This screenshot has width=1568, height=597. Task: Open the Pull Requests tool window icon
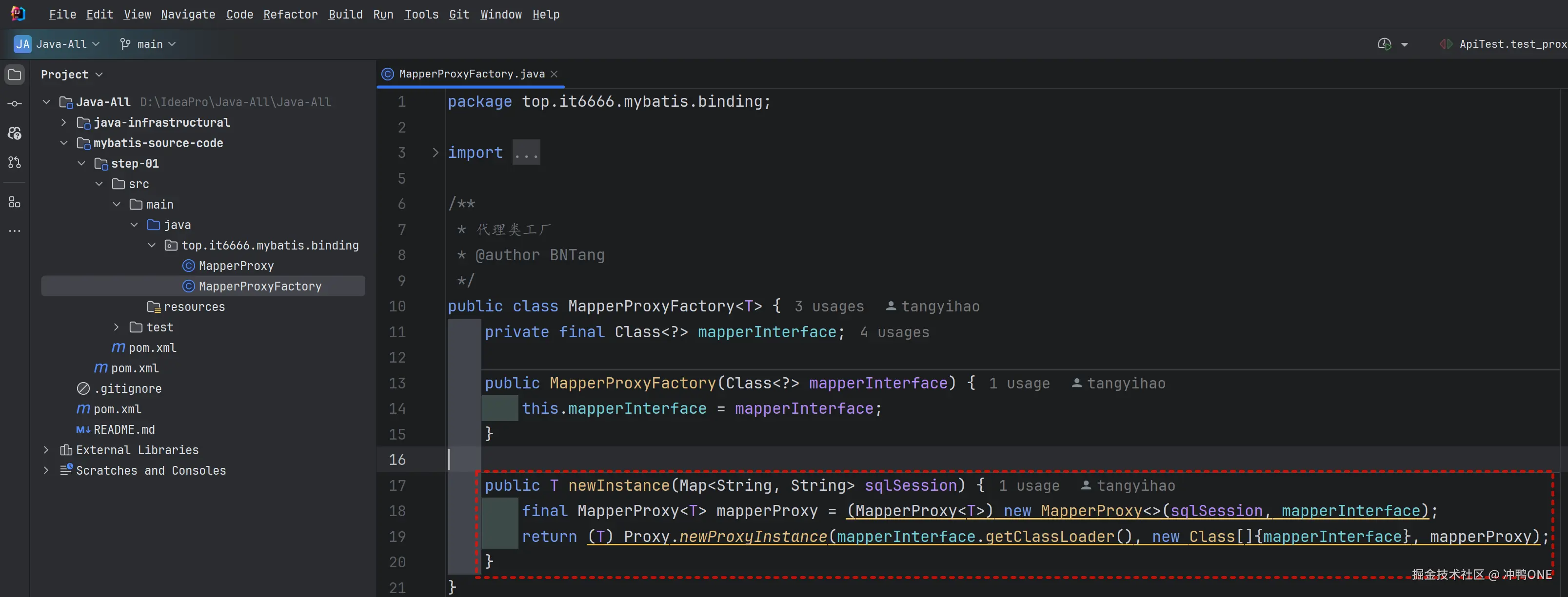tap(15, 162)
